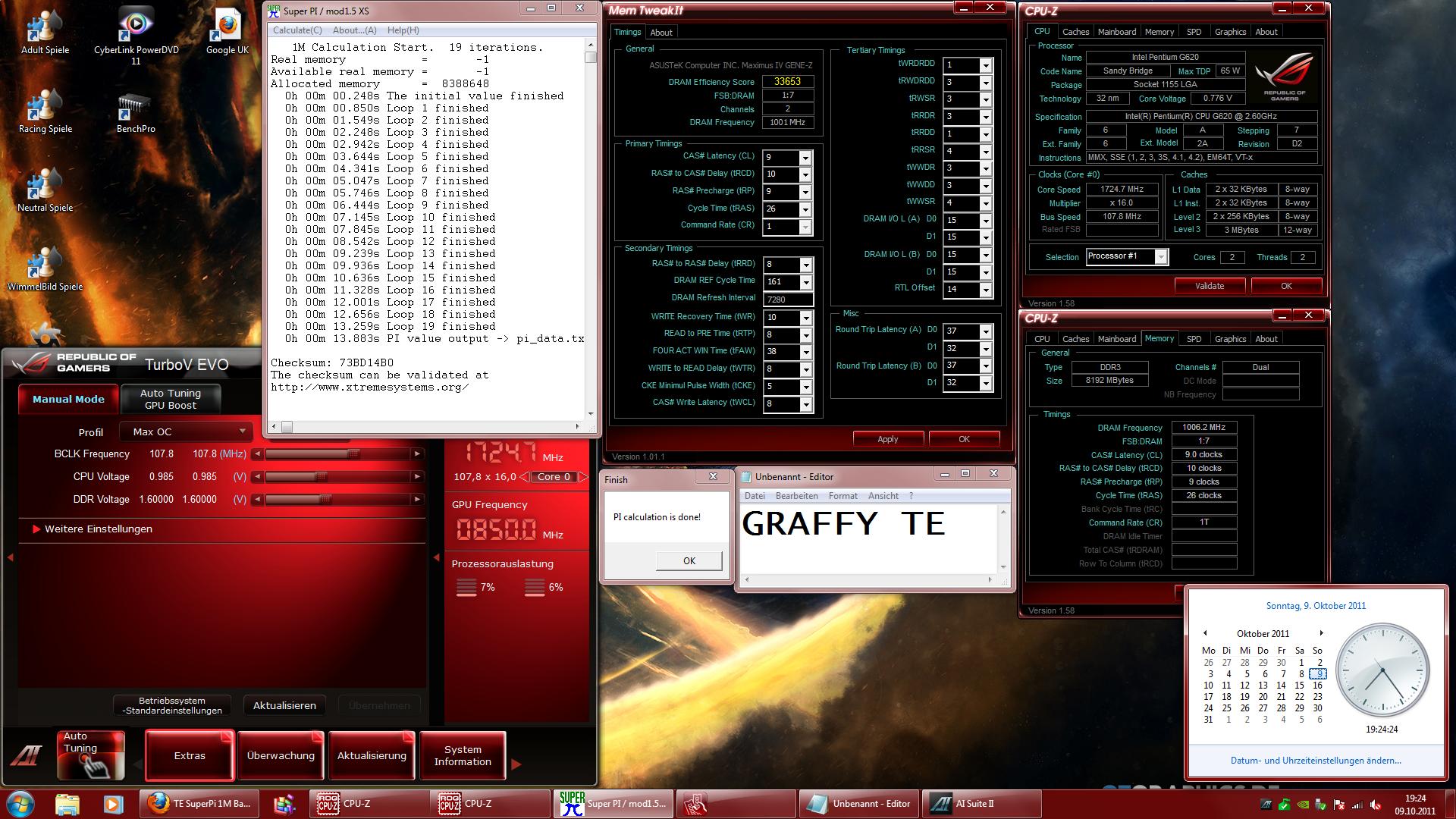Screen dimensions: 1456x819
Task: Open the Adult Spiele desktop shortcut
Action: point(45,32)
